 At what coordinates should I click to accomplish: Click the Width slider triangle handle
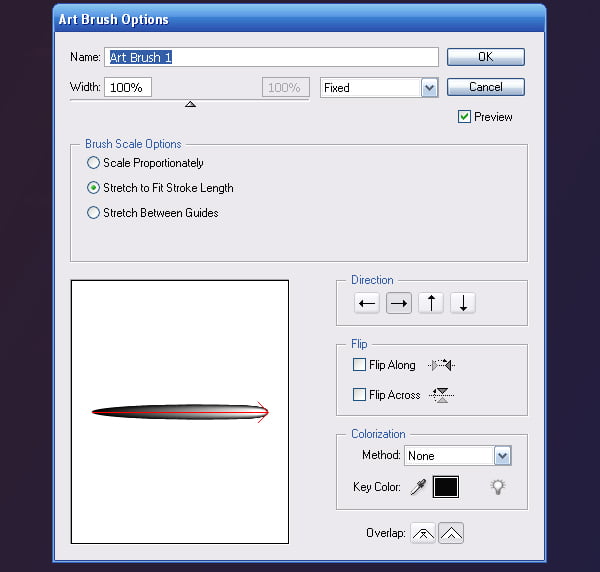point(190,104)
